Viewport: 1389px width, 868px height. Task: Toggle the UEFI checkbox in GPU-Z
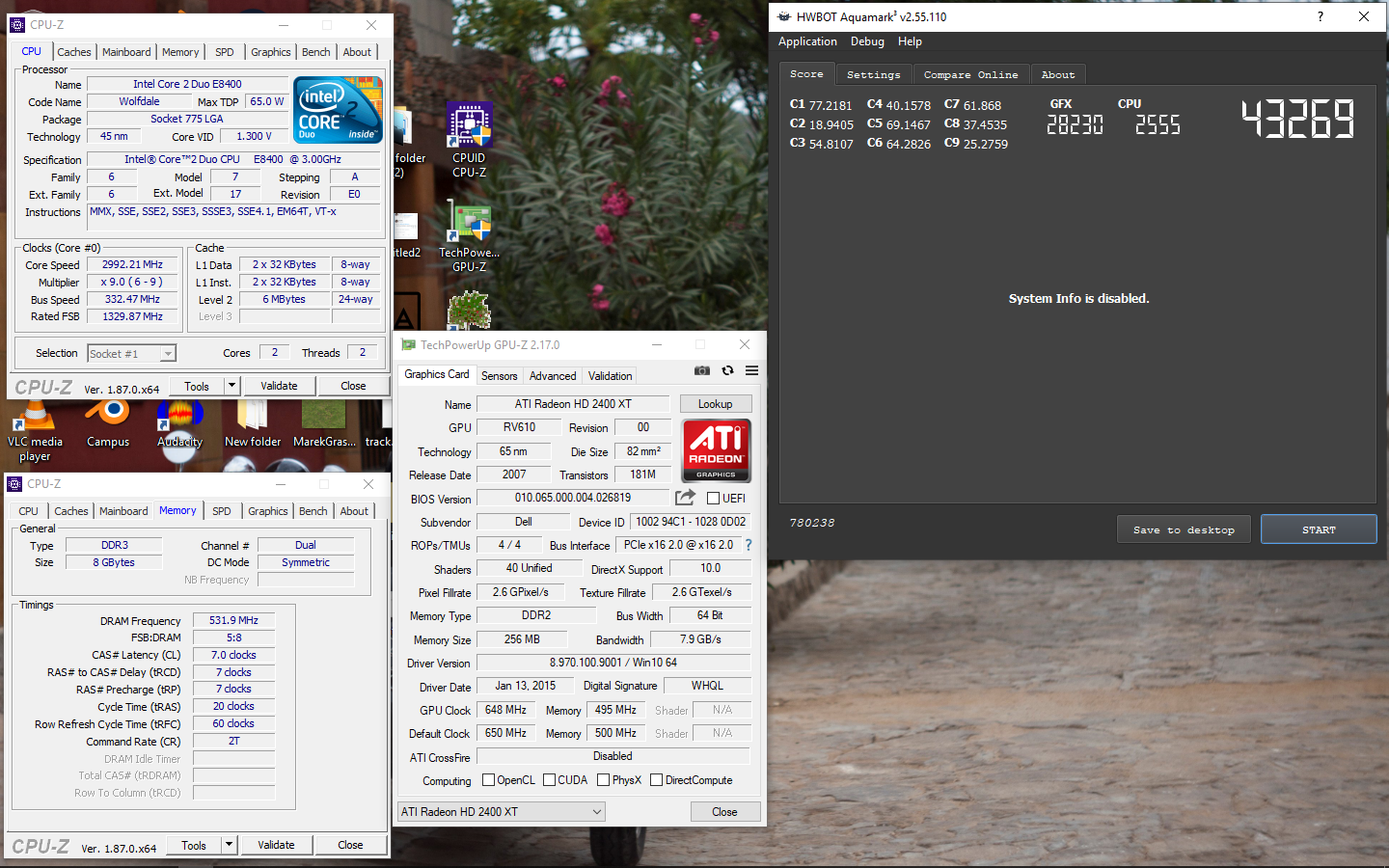click(x=713, y=498)
